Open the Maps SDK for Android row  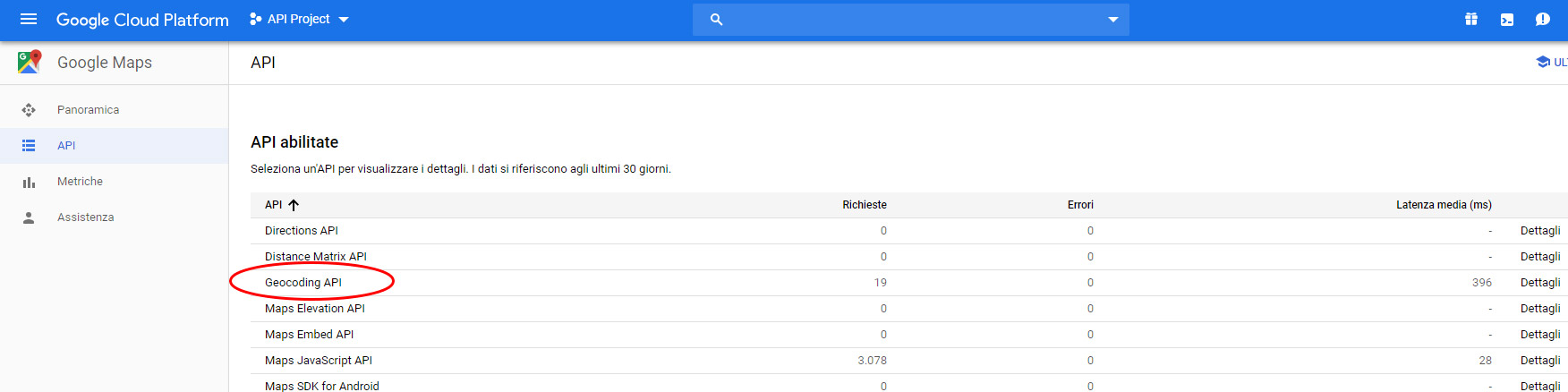click(909, 385)
